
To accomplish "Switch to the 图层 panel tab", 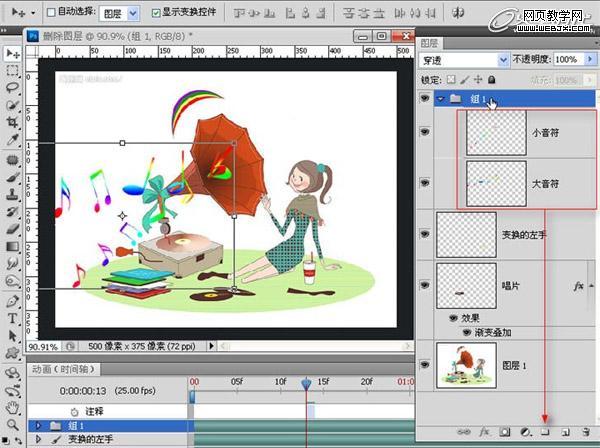I will click(429, 43).
